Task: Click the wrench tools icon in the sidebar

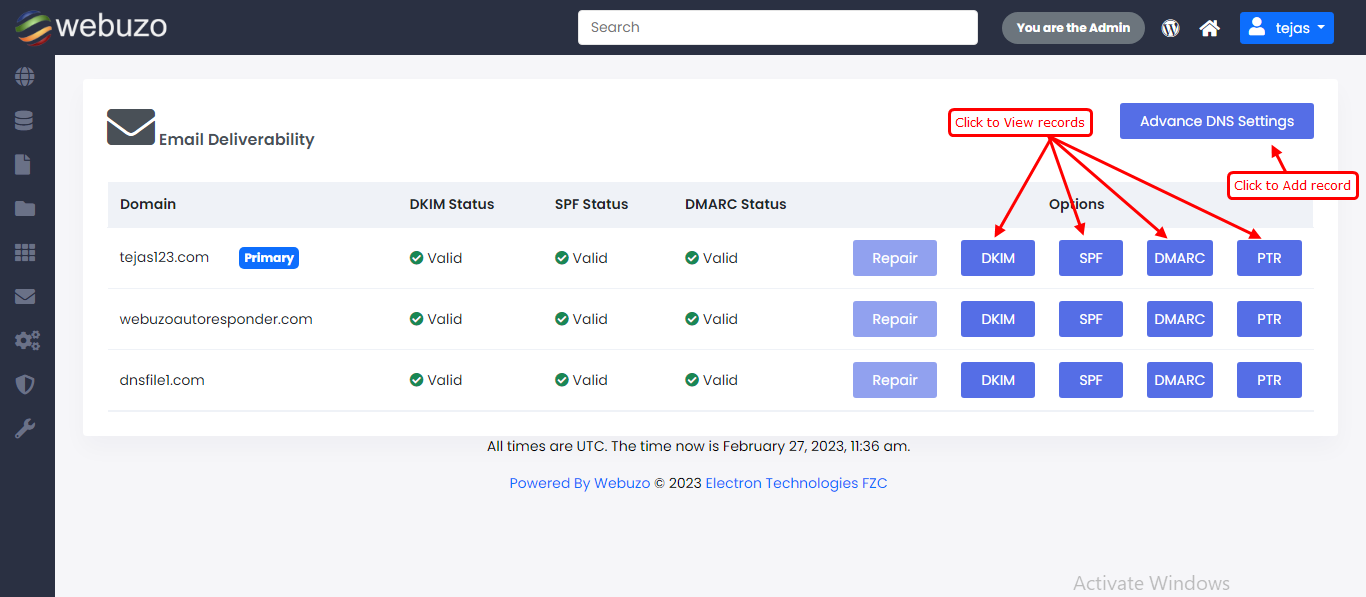Action: click(25, 429)
